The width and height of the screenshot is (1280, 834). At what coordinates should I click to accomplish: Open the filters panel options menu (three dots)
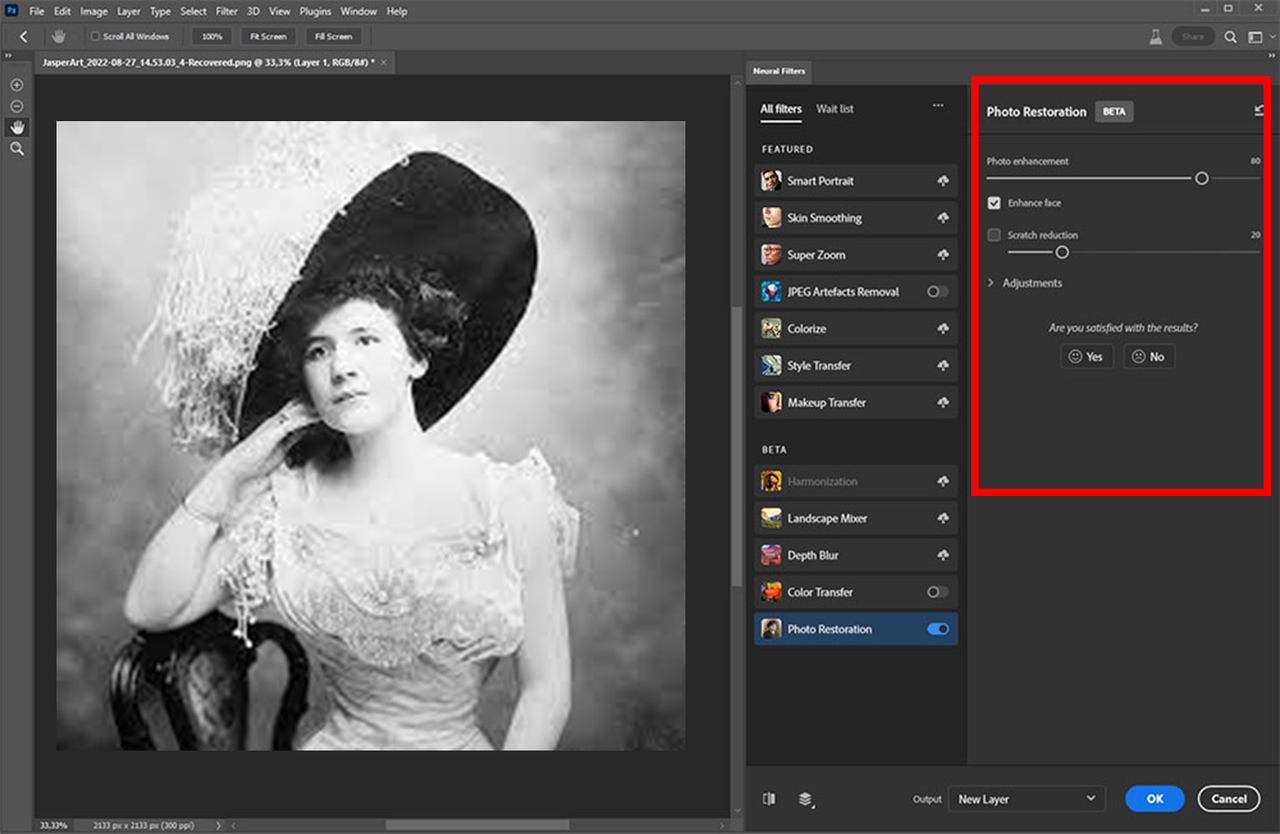tap(938, 104)
